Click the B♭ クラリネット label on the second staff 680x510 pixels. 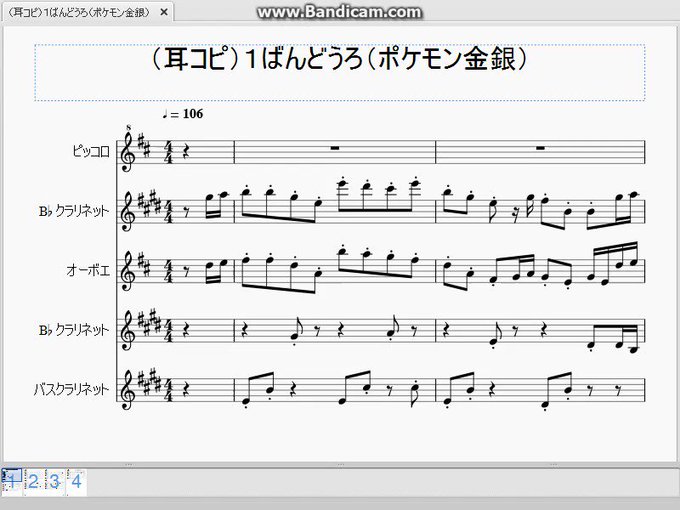[73, 211]
